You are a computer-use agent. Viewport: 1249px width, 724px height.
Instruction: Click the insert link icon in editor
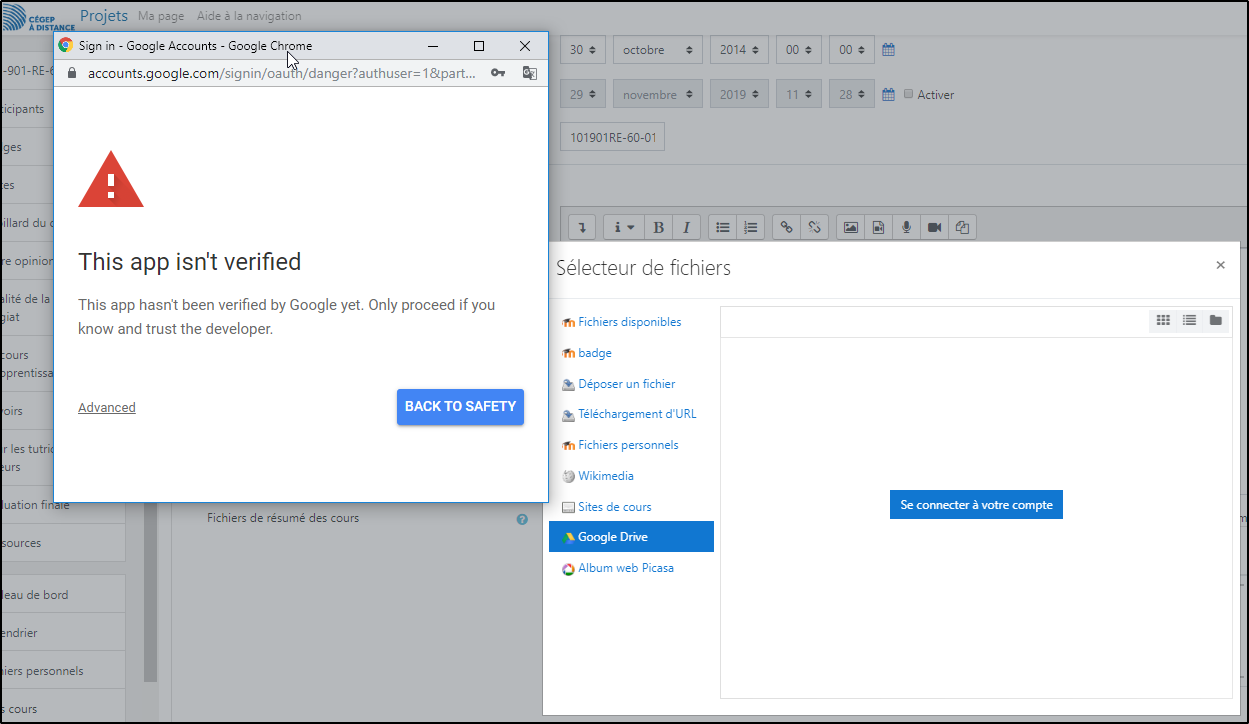[787, 227]
